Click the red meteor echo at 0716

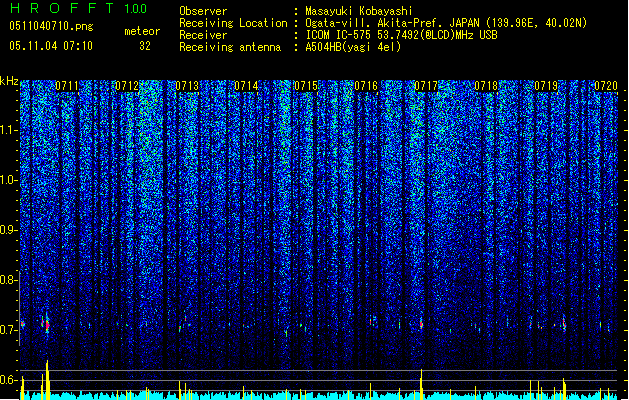(x=371, y=321)
